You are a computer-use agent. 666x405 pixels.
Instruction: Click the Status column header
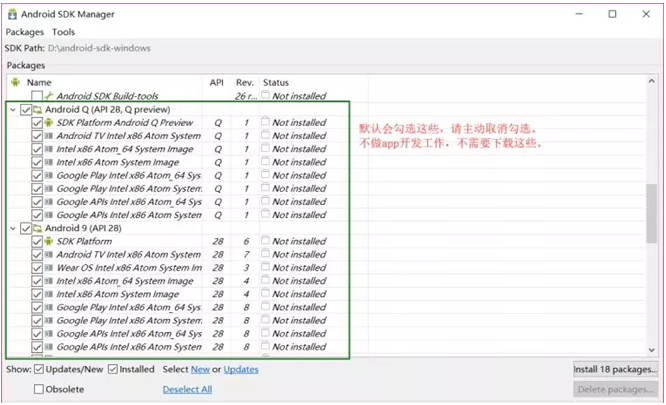click(276, 82)
